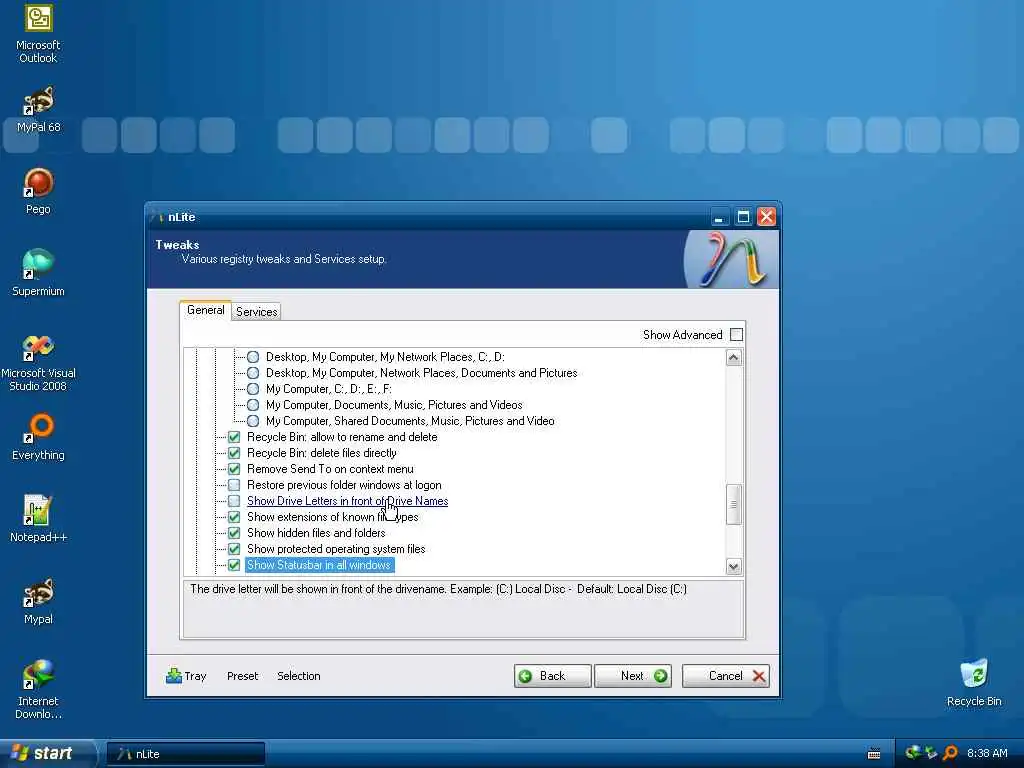Select radio Desktop, My Computer, Network Places, Documents and Pictures
This screenshot has width=1024, height=768.
tap(253, 373)
